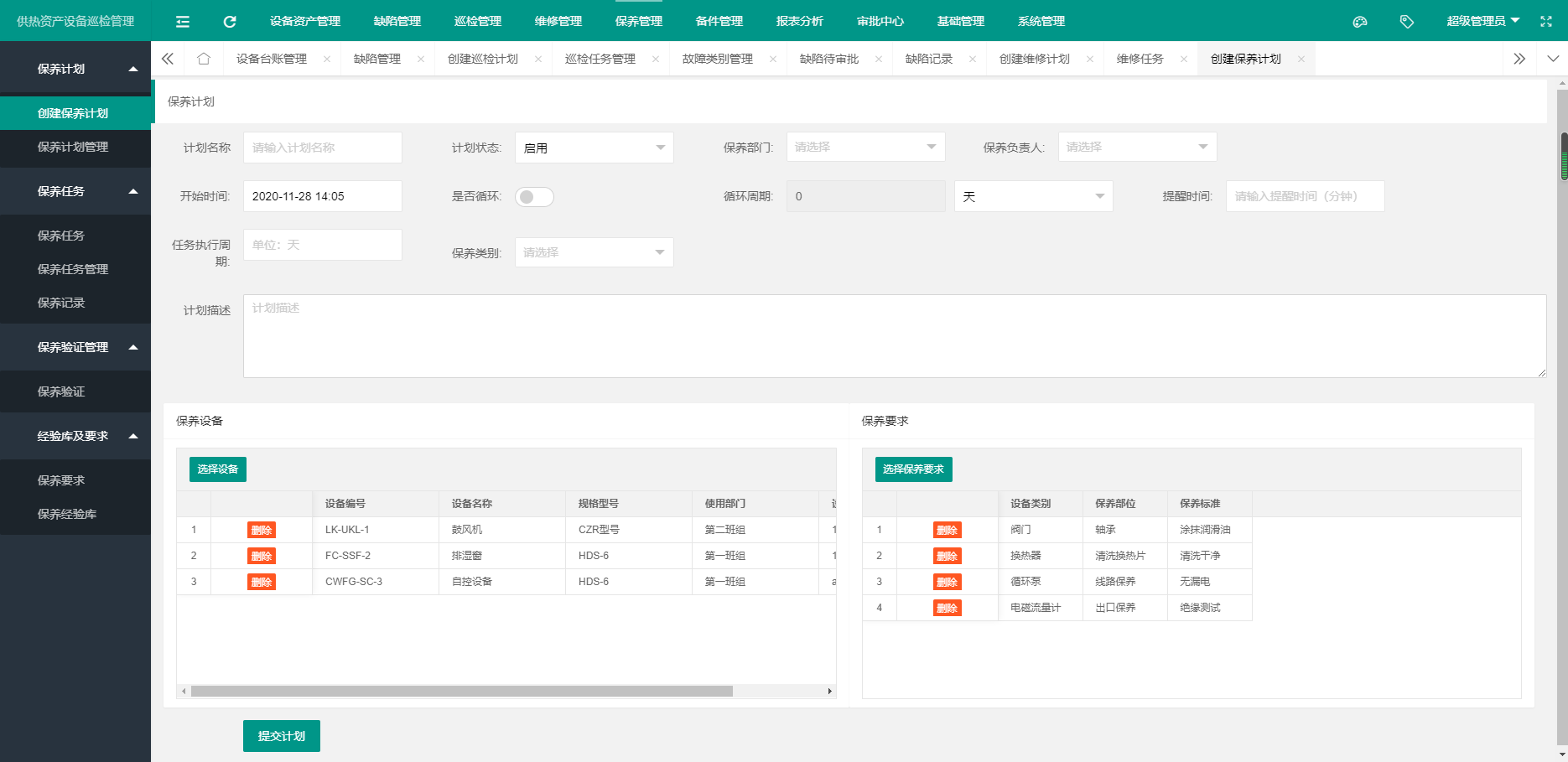Focus the 提醒时间 input field
This screenshot has height=762, width=1568.
coord(1305,196)
